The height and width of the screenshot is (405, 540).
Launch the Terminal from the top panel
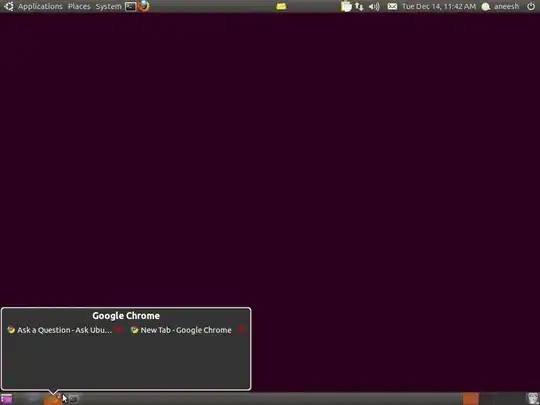pos(131,6)
